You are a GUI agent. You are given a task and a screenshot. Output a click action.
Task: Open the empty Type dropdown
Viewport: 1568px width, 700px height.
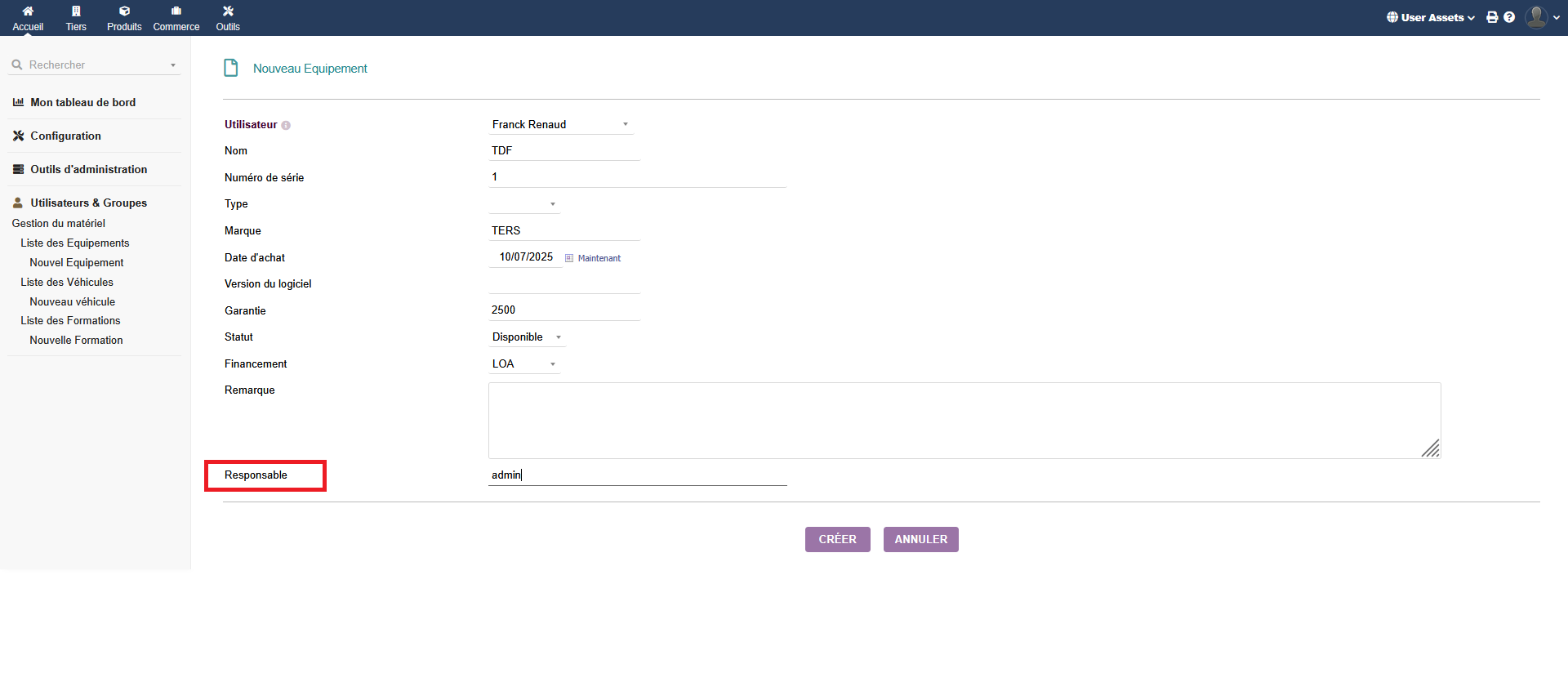(x=524, y=204)
